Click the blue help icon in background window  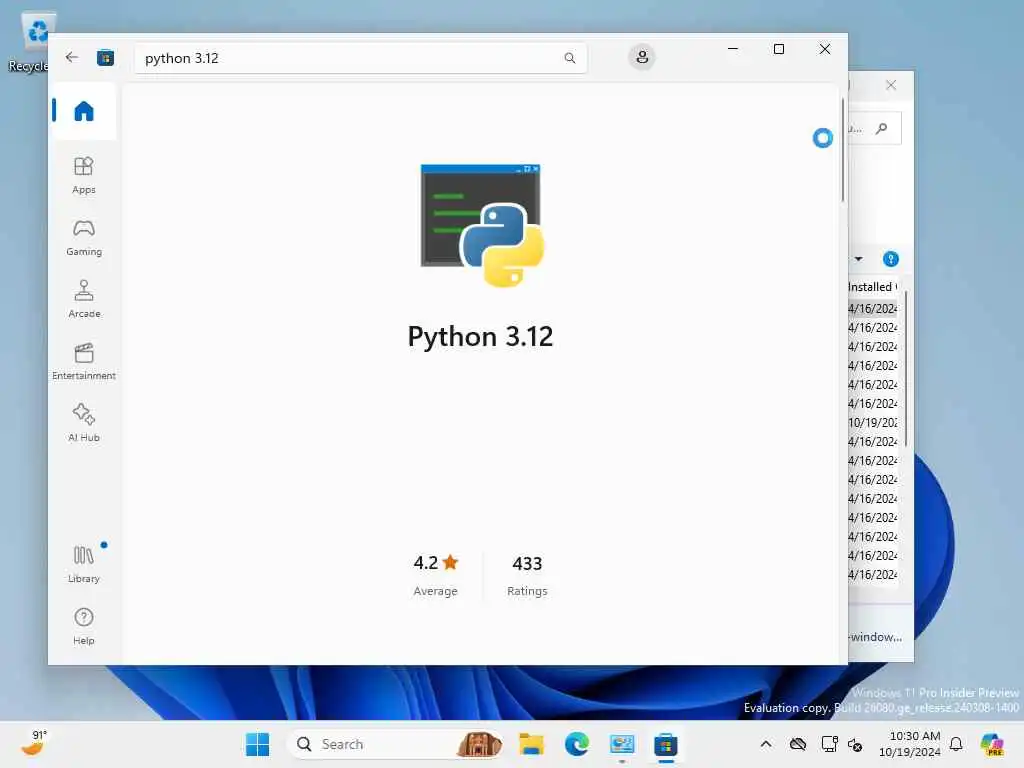point(891,259)
